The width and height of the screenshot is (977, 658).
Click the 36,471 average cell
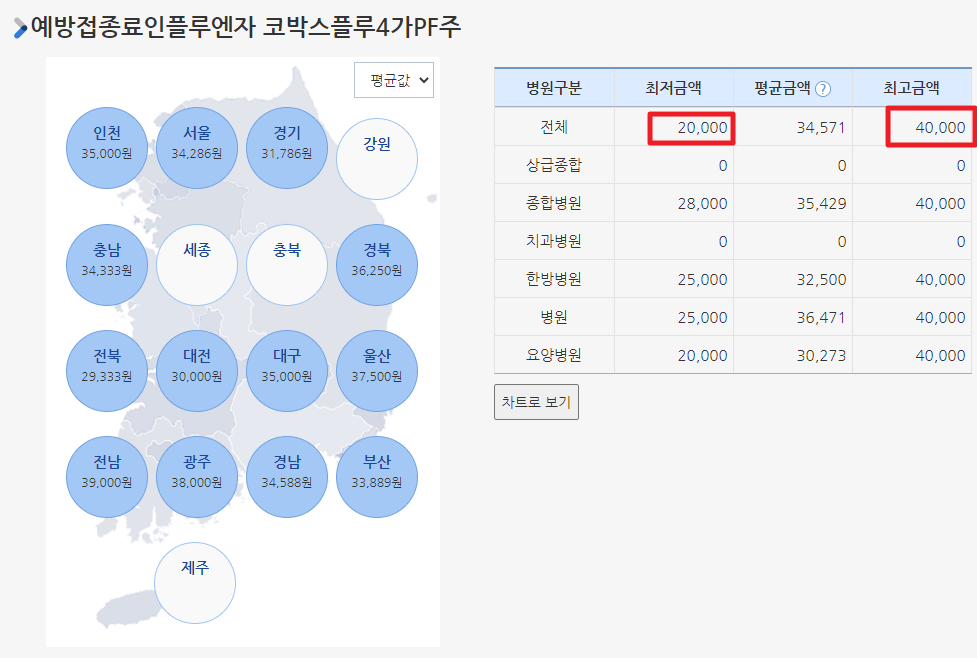tap(793, 317)
